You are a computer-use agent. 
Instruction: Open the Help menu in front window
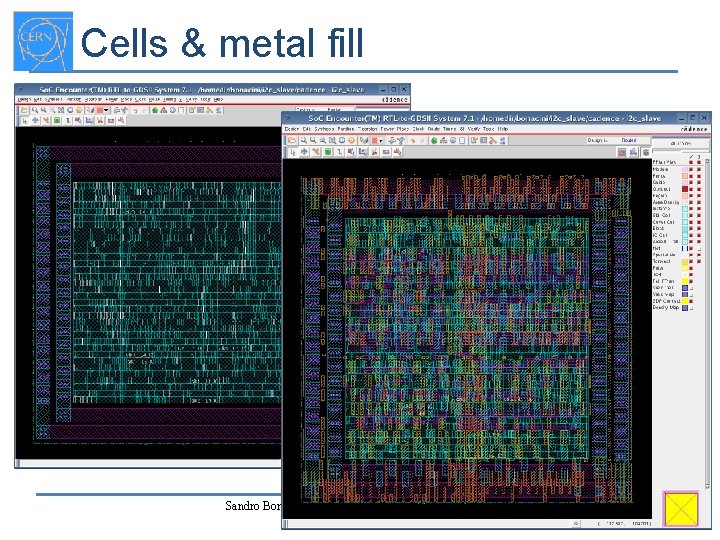(x=503, y=129)
